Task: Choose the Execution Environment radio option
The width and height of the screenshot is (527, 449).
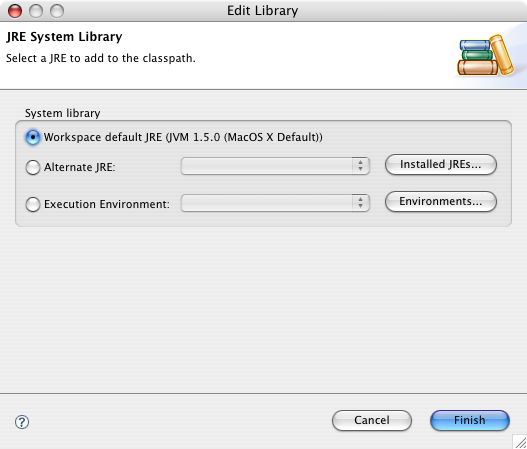Action: pyautogui.click(x=33, y=204)
